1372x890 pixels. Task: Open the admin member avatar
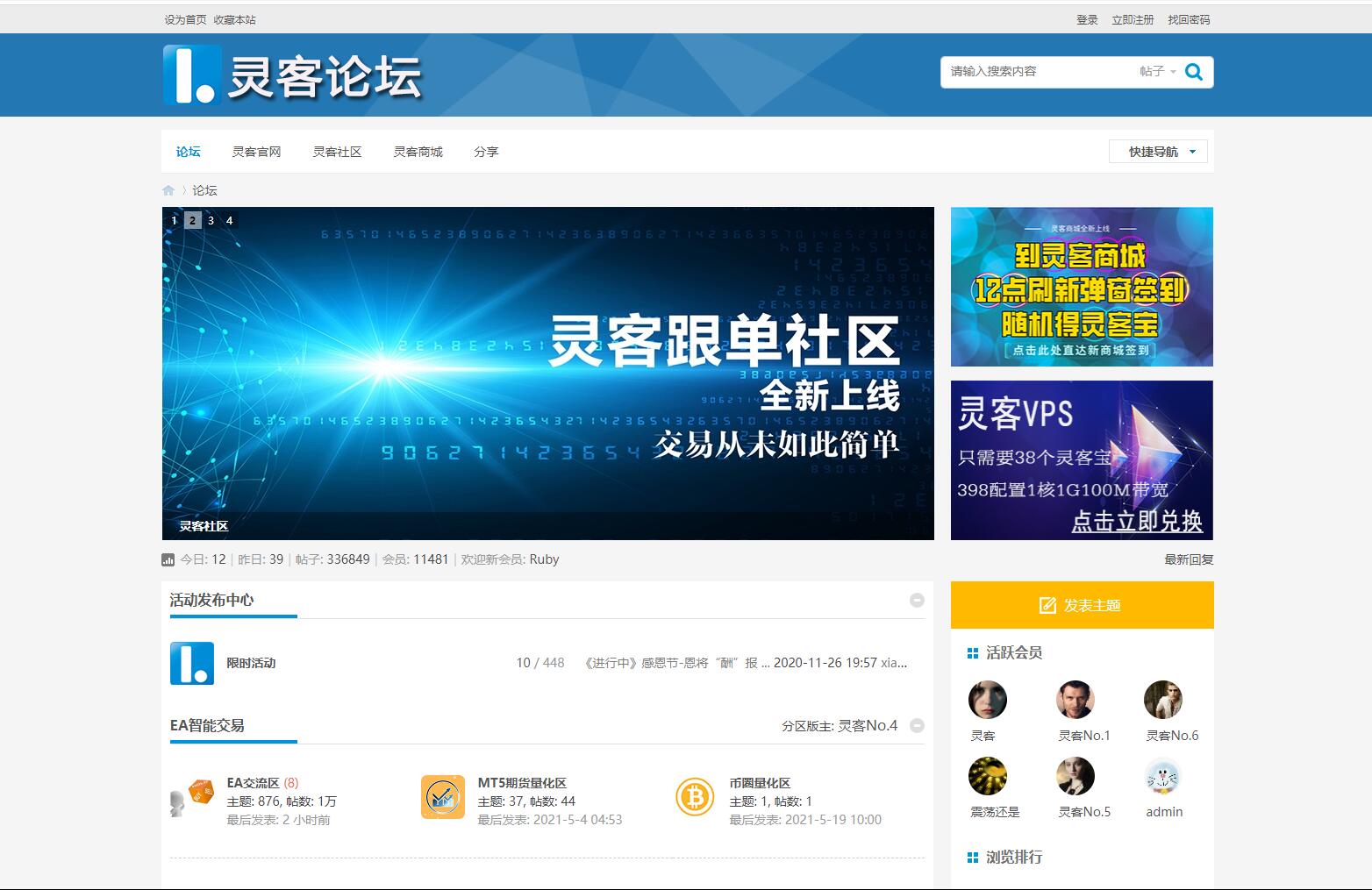tap(1163, 777)
